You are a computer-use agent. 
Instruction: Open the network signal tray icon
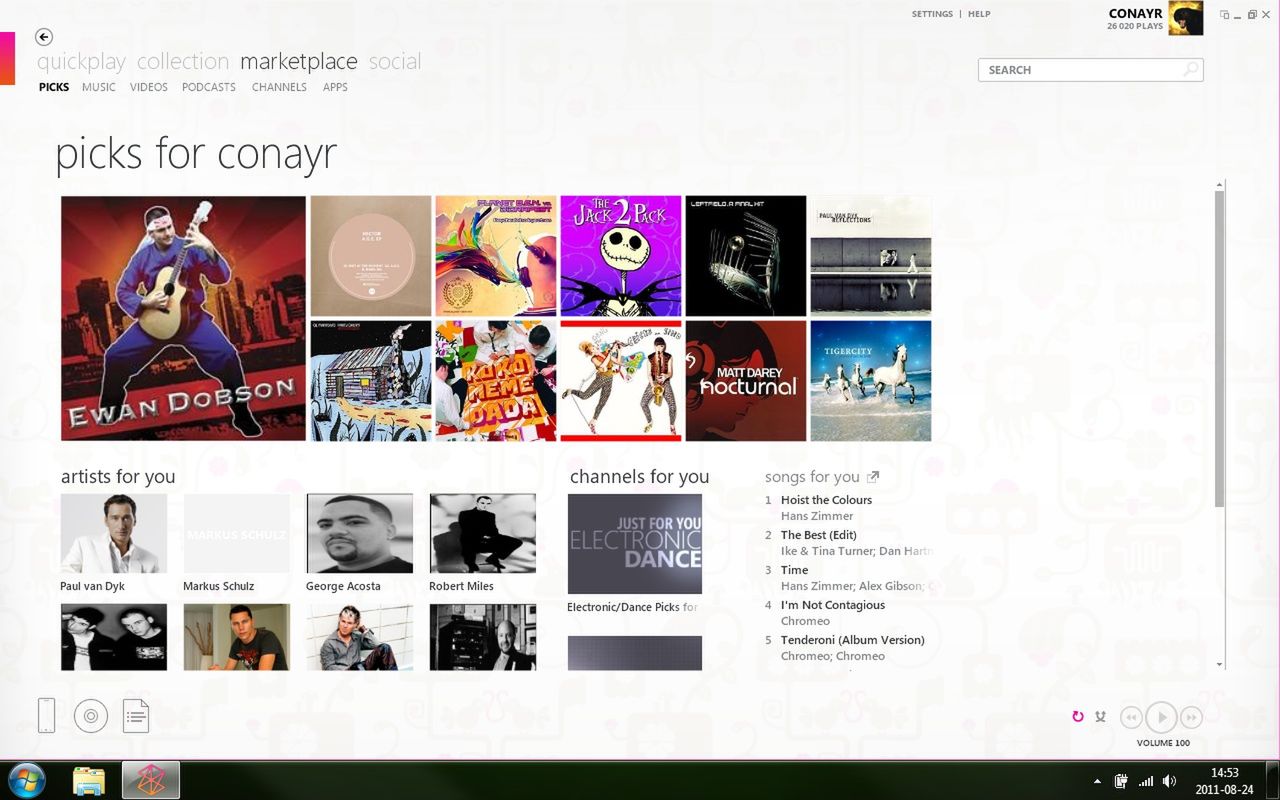(1146, 781)
